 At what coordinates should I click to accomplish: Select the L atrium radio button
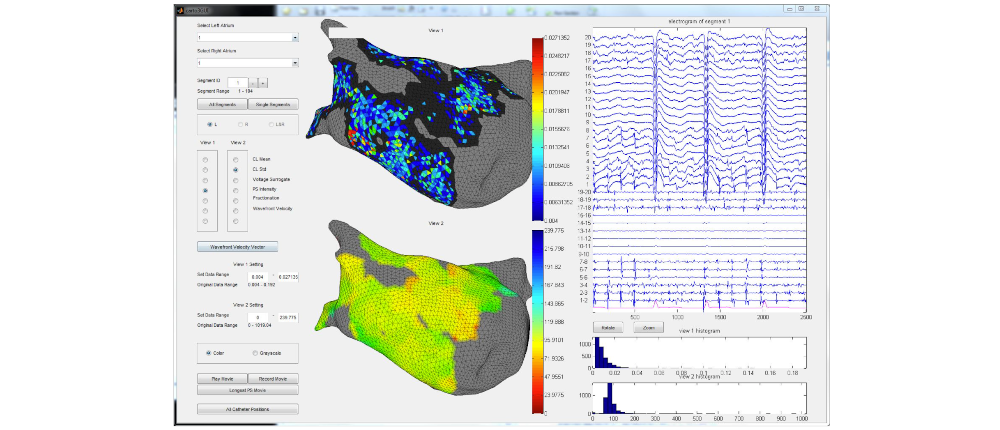(x=210, y=124)
